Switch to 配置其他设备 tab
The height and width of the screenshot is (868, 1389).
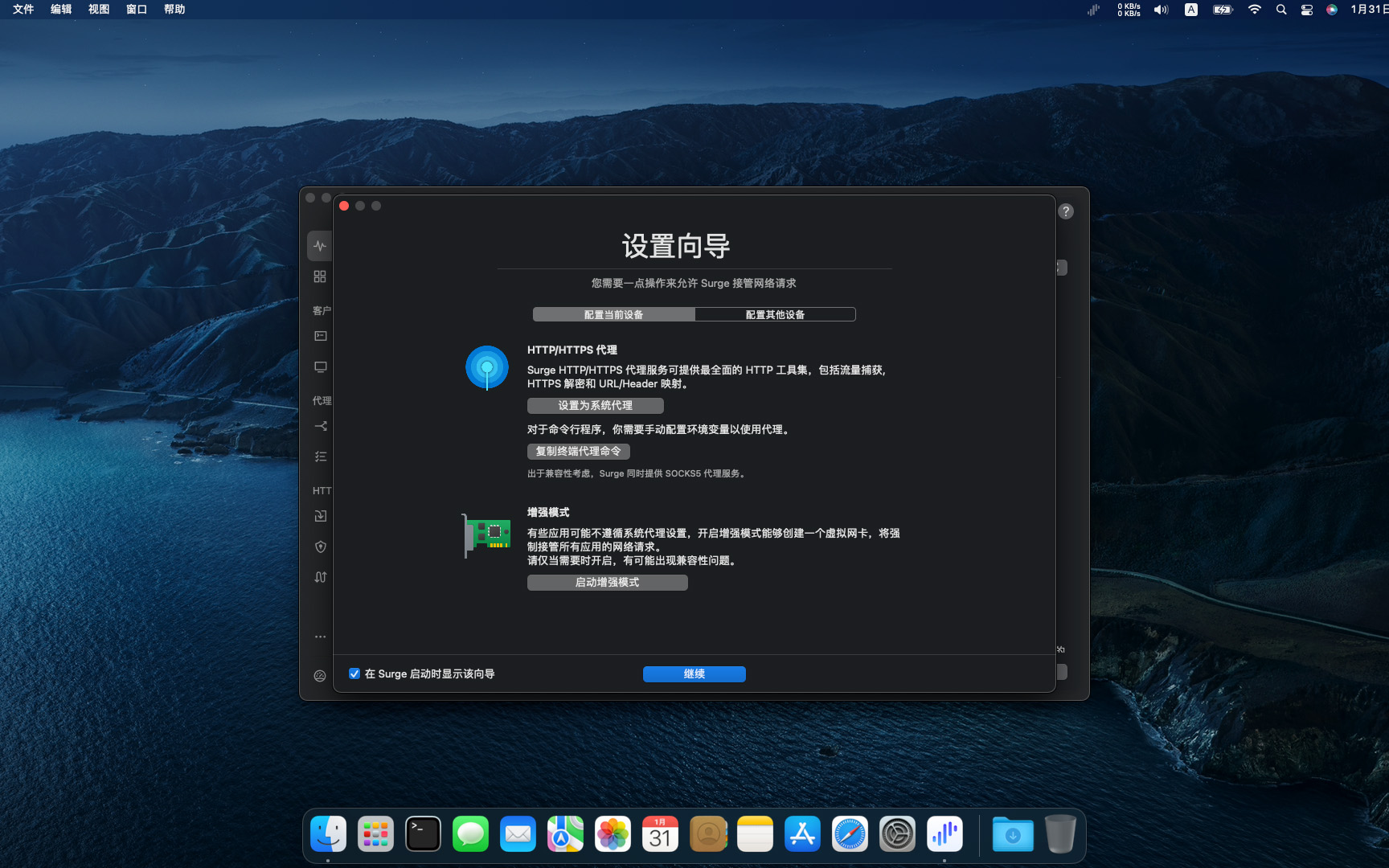[775, 314]
